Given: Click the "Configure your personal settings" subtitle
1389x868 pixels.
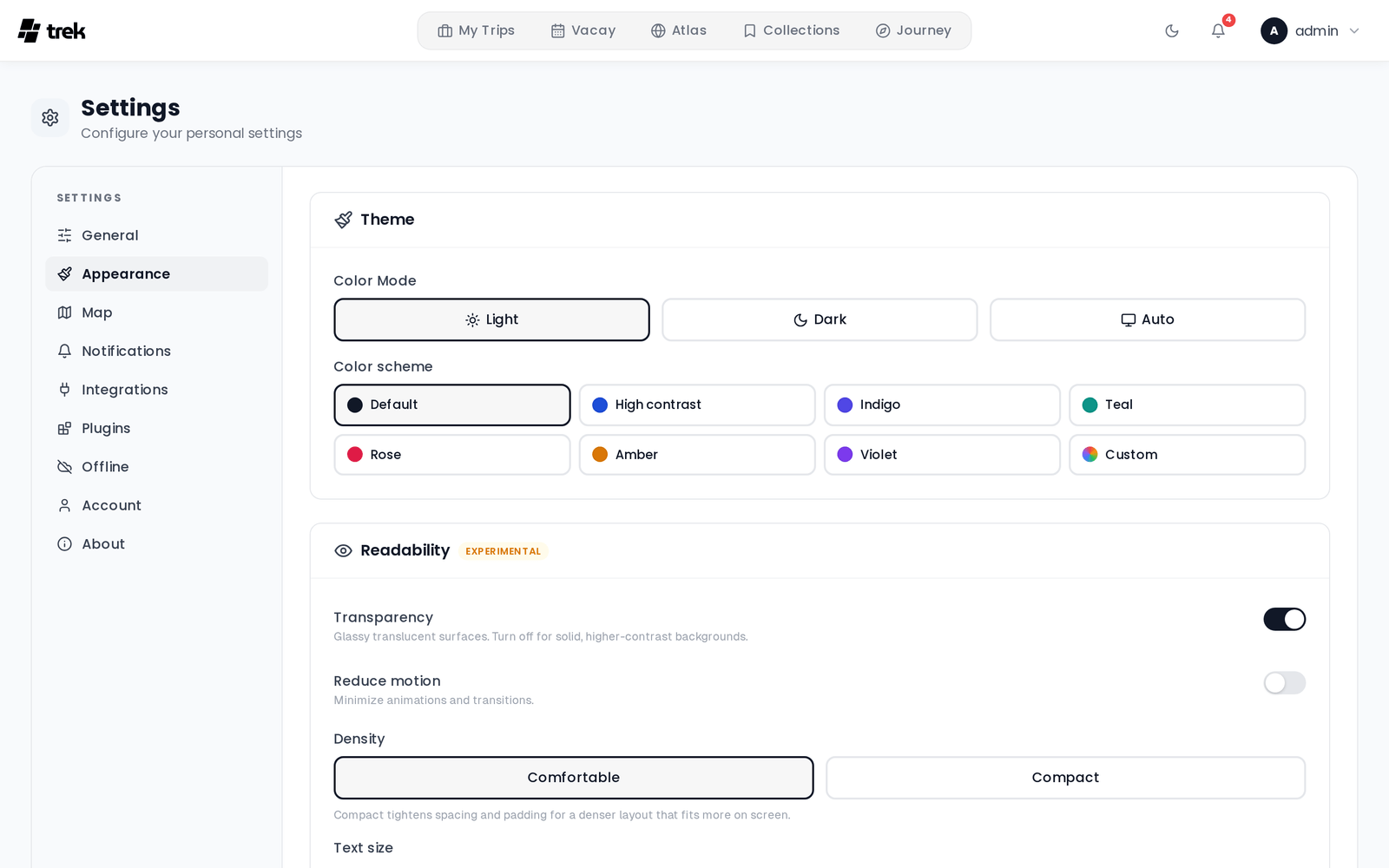Looking at the screenshot, I should [x=192, y=134].
